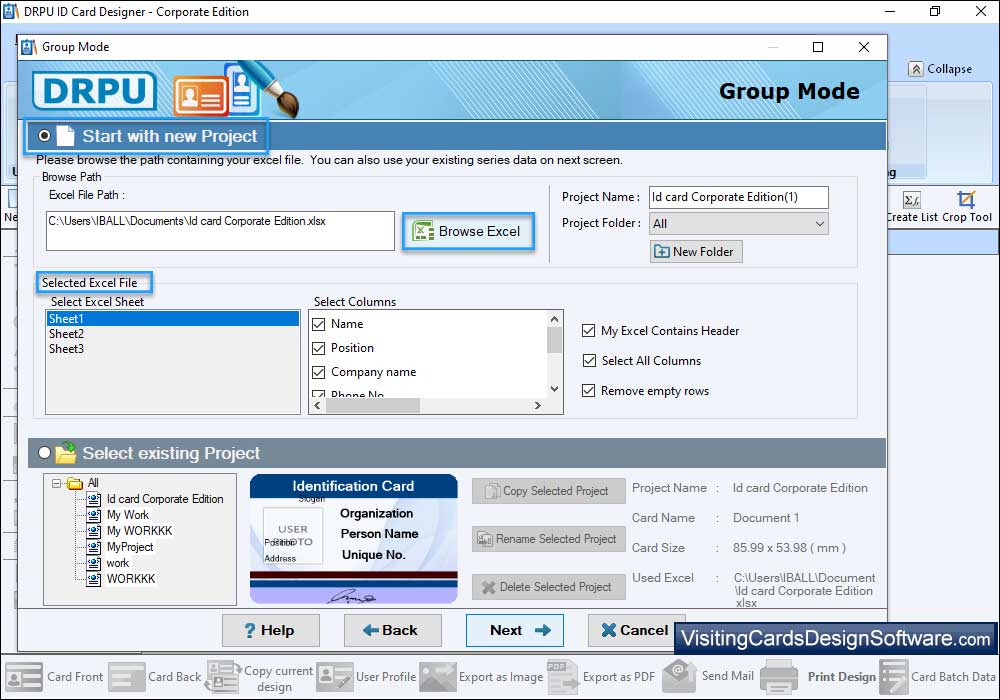Maximize the Group Mode dialog
This screenshot has height=700, width=1000.
click(x=818, y=47)
